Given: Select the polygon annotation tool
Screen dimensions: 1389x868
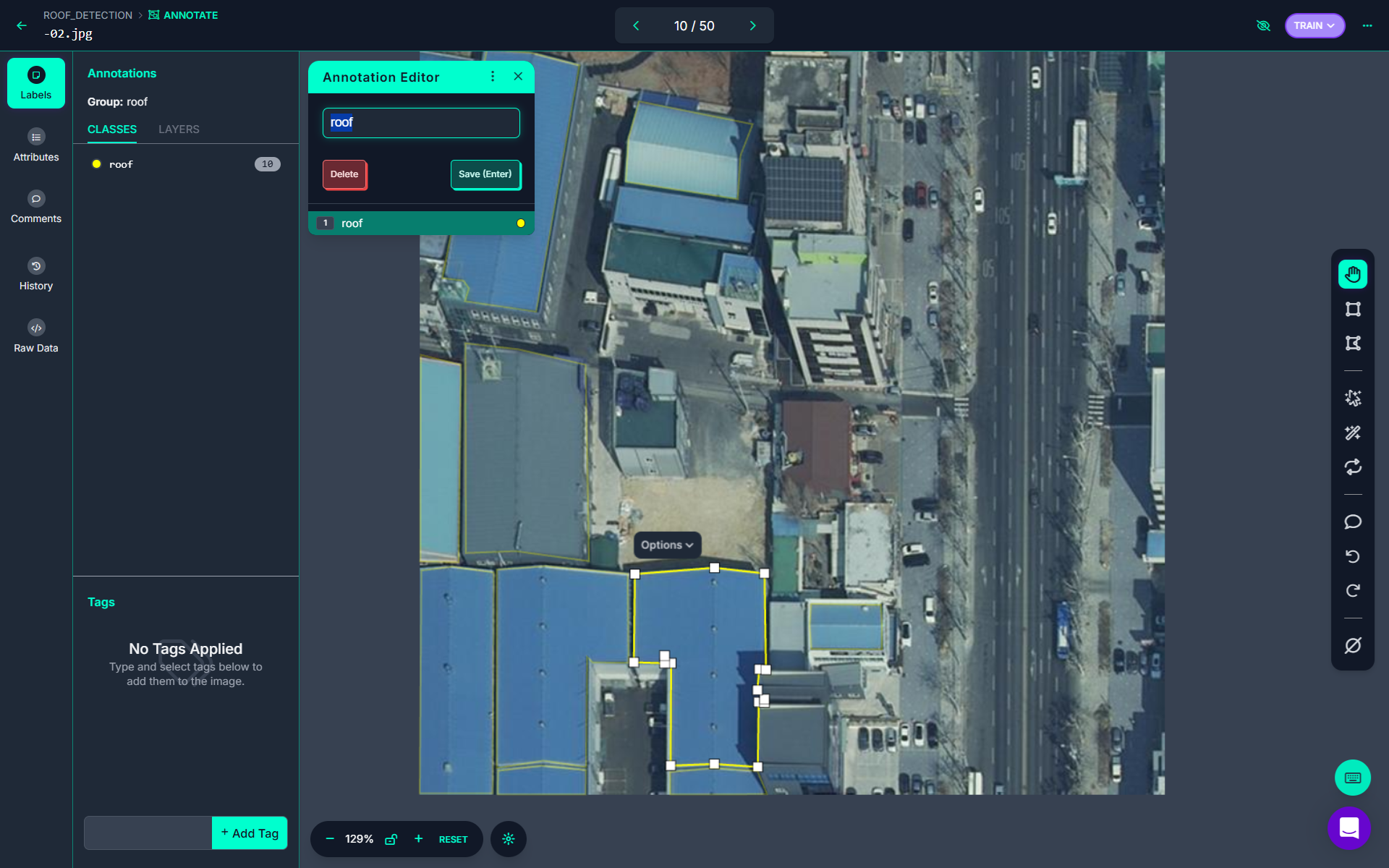Looking at the screenshot, I should pos(1352,344).
